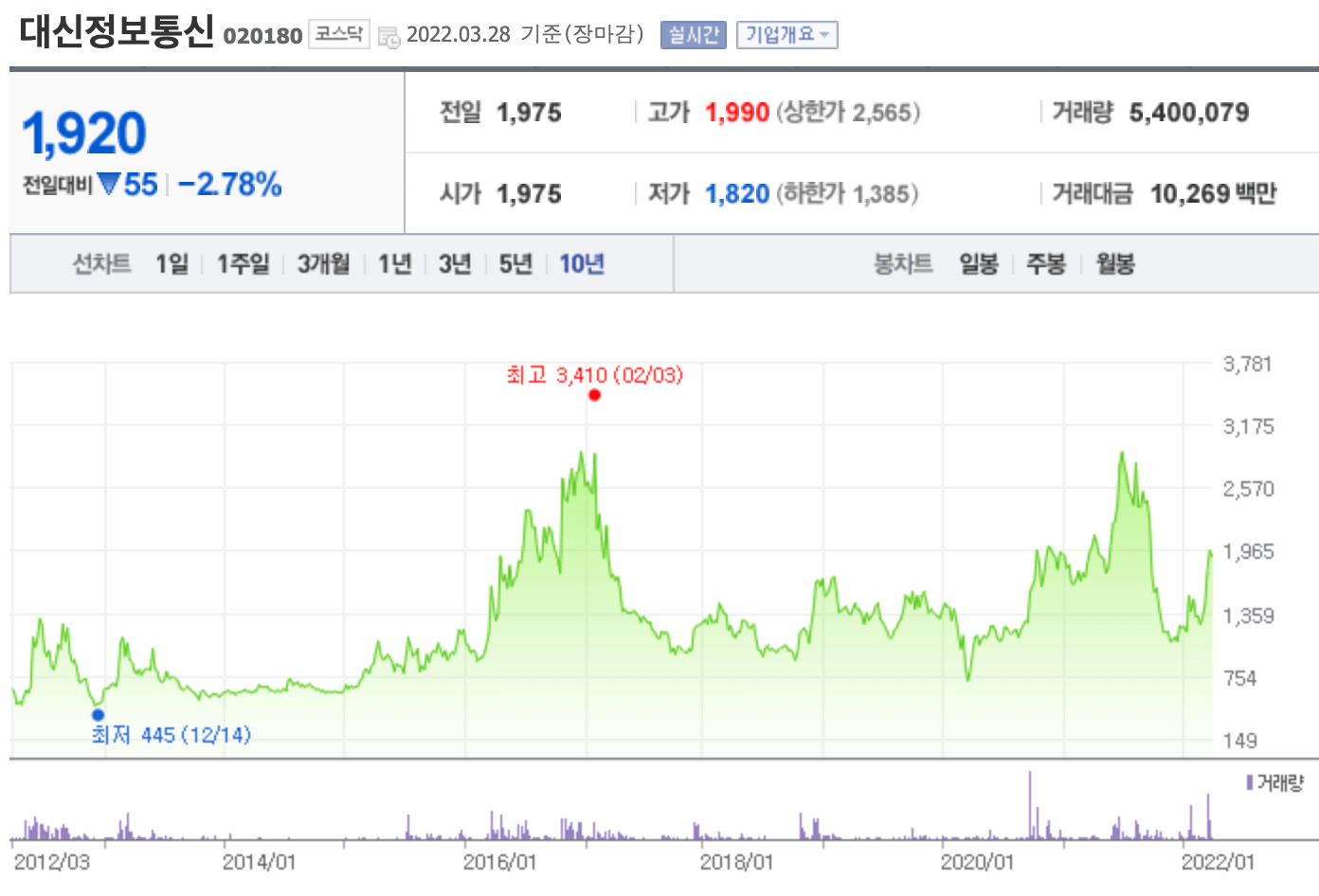Click the blue down-triangle price change icon

[109, 183]
